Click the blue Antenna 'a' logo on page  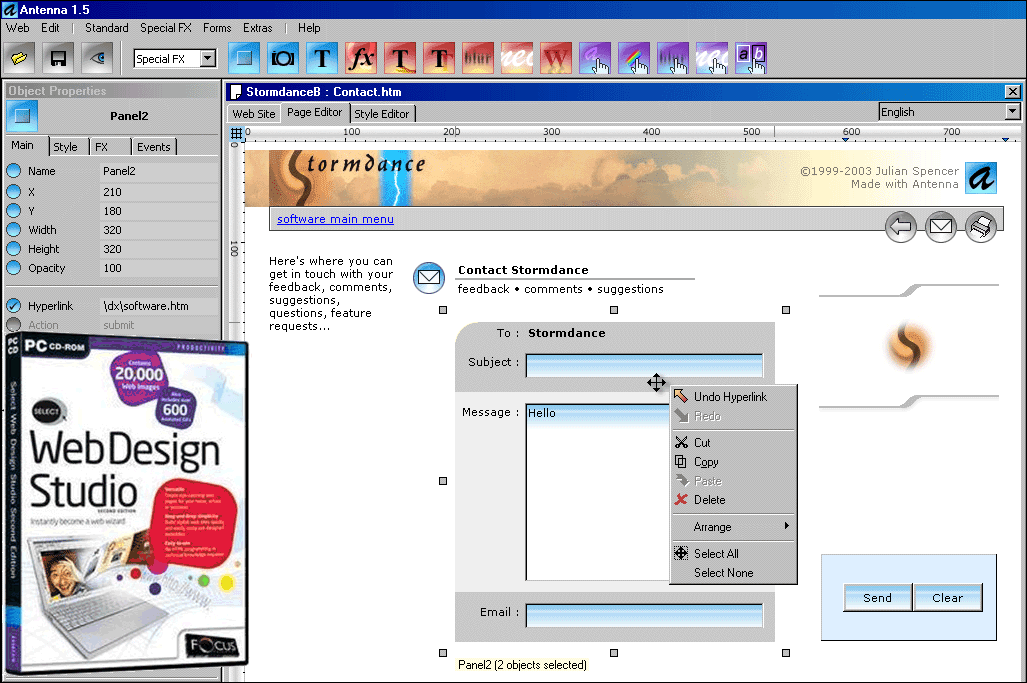tap(981, 177)
